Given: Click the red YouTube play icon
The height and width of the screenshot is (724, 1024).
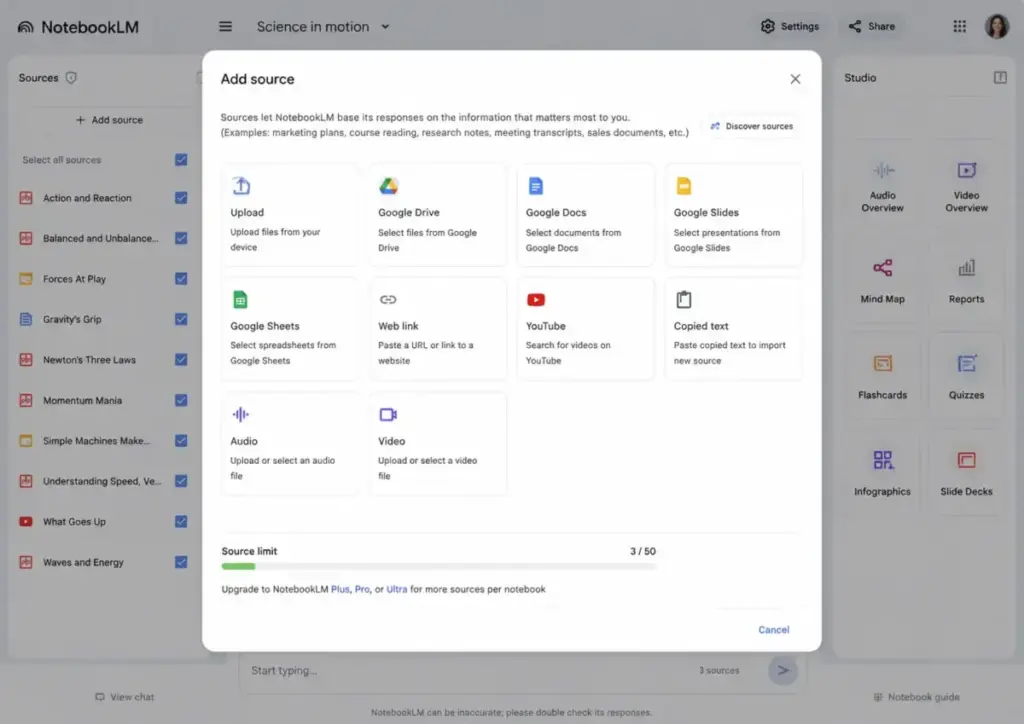Looking at the screenshot, I should (x=536, y=300).
